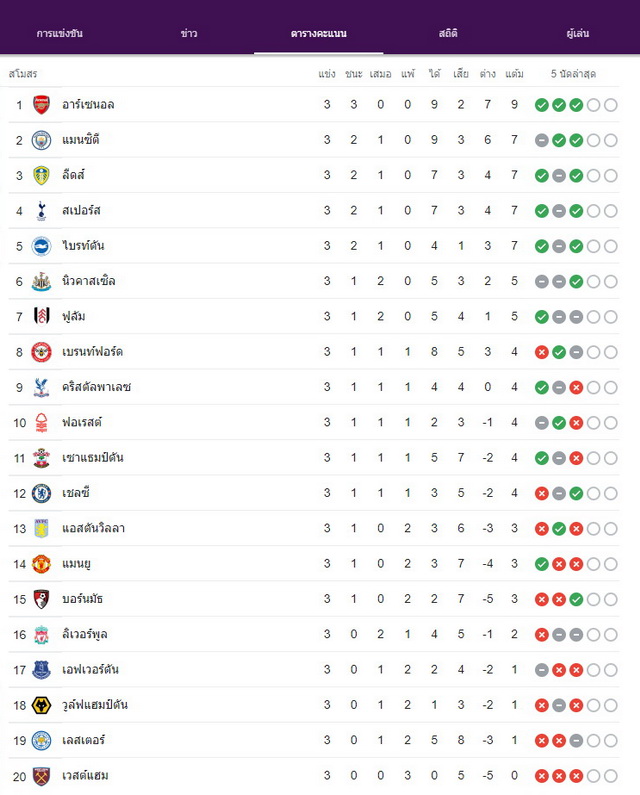Screen dimensions: 640x795
Task: Click Arsenal's first green win indicator
Action: click(542, 105)
